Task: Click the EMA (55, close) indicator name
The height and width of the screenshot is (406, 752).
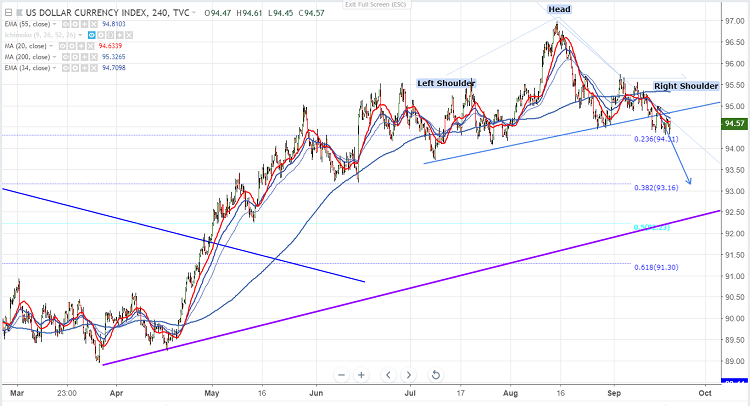Action: point(27,24)
